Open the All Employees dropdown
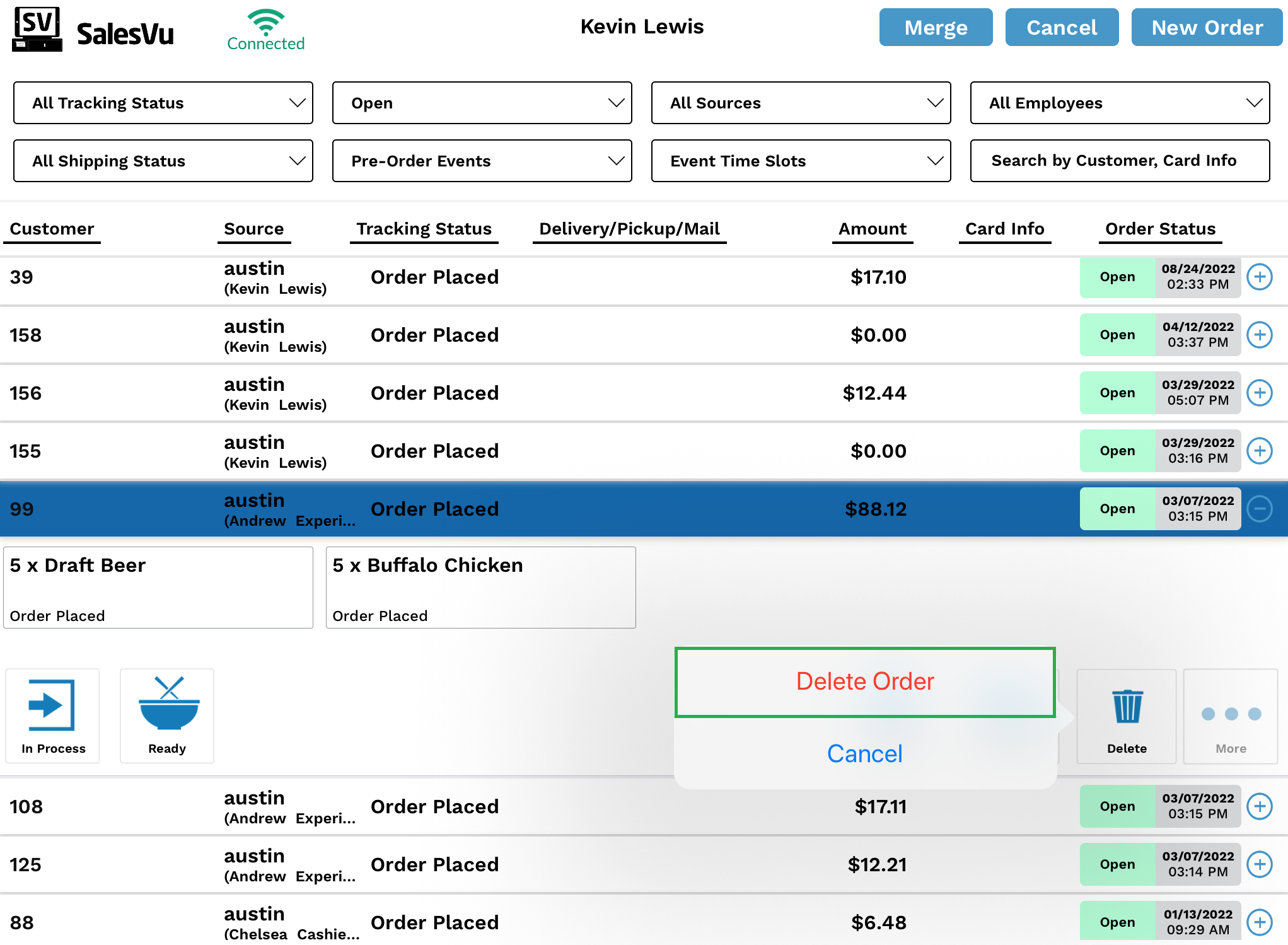This screenshot has width=1288, height=945. click(x=1120, y=103)
